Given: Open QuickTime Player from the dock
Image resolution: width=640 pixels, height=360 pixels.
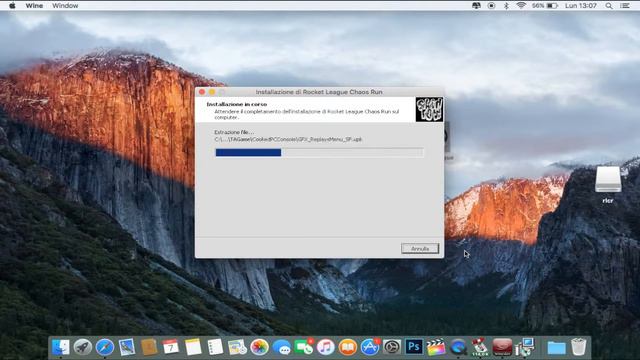Looking at the screenshot, I should tap(458, 347).
